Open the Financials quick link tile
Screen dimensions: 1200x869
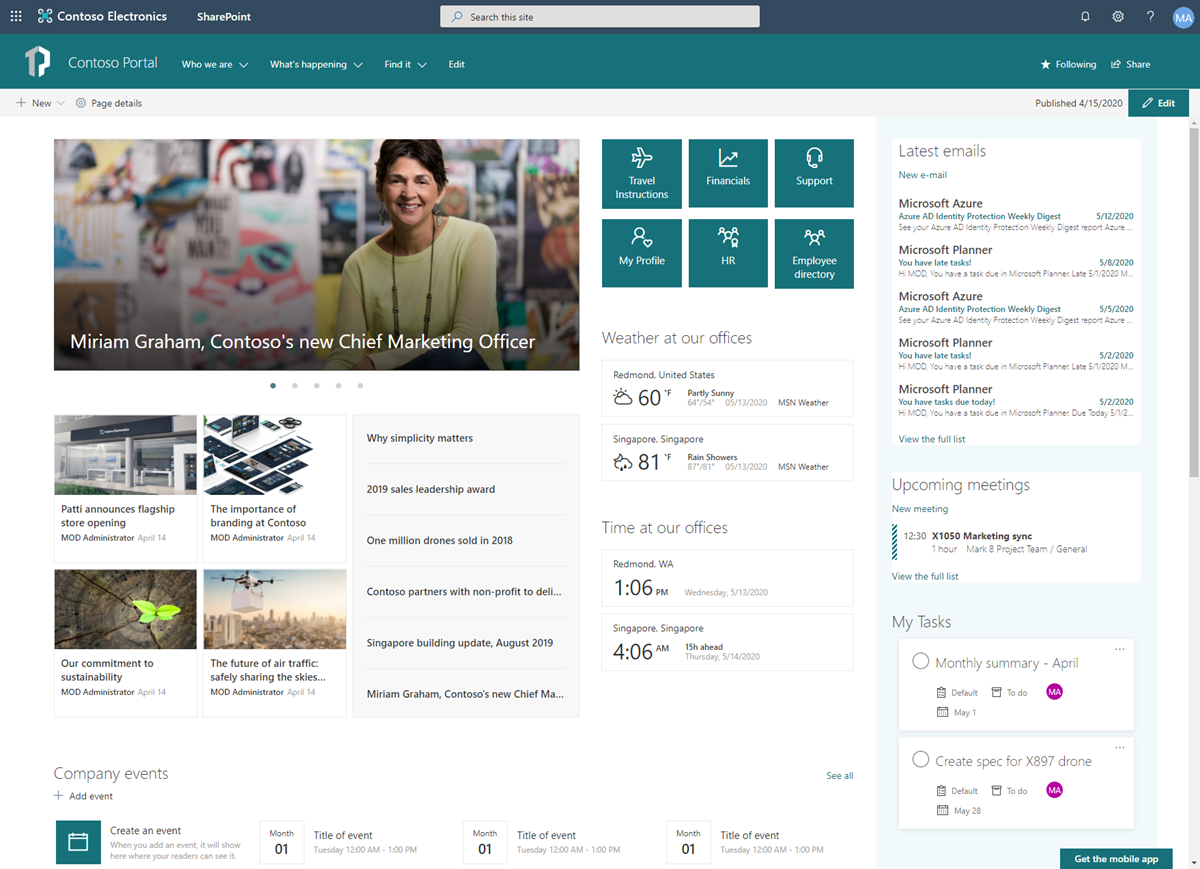coord(728,174)
